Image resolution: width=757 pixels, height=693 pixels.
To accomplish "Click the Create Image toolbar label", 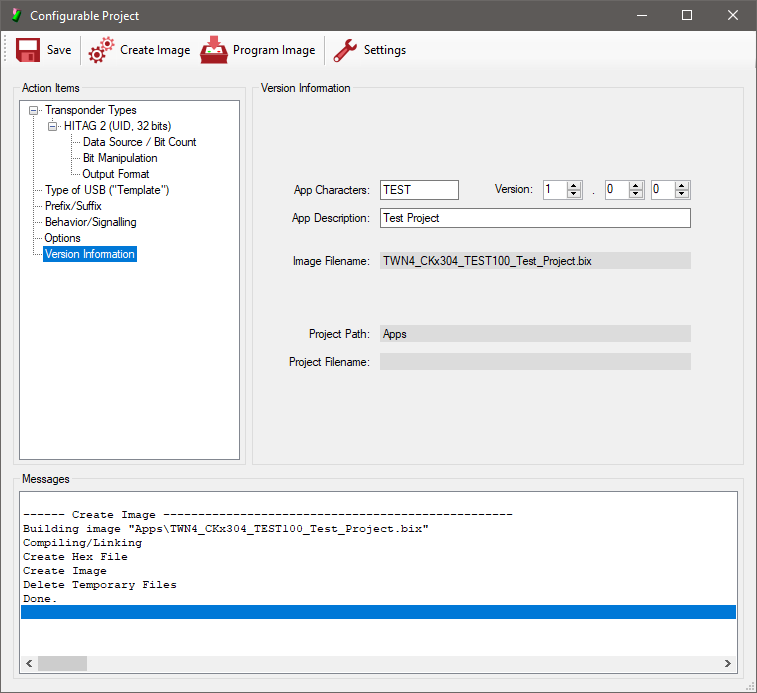I will pyautogui.click(x=155, y=50).
